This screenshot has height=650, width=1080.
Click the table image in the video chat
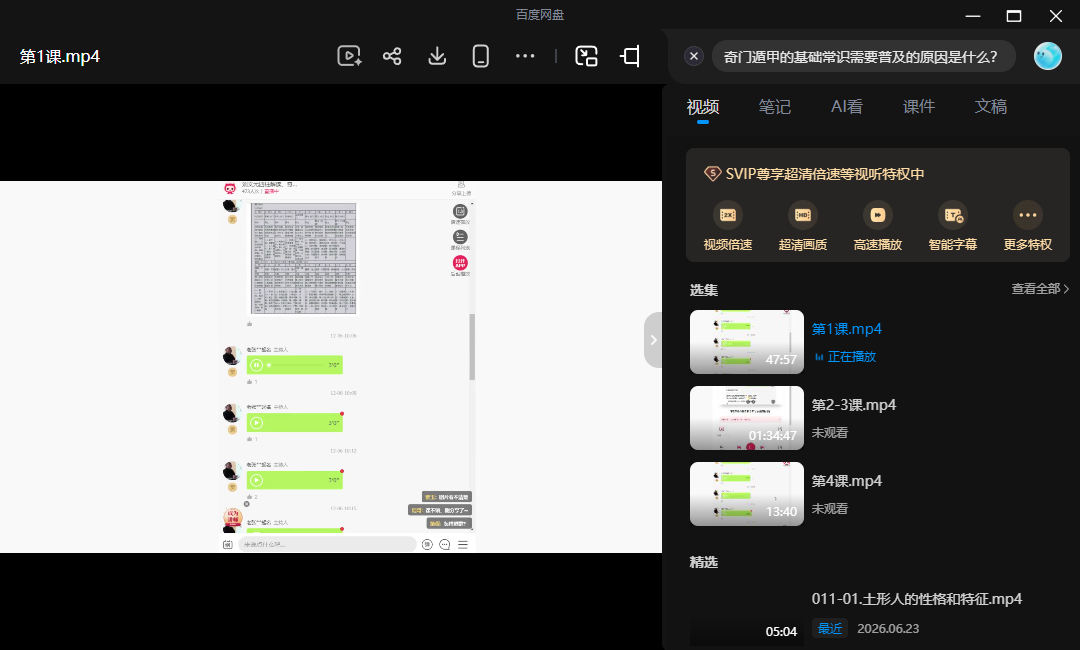pos(304,259)
